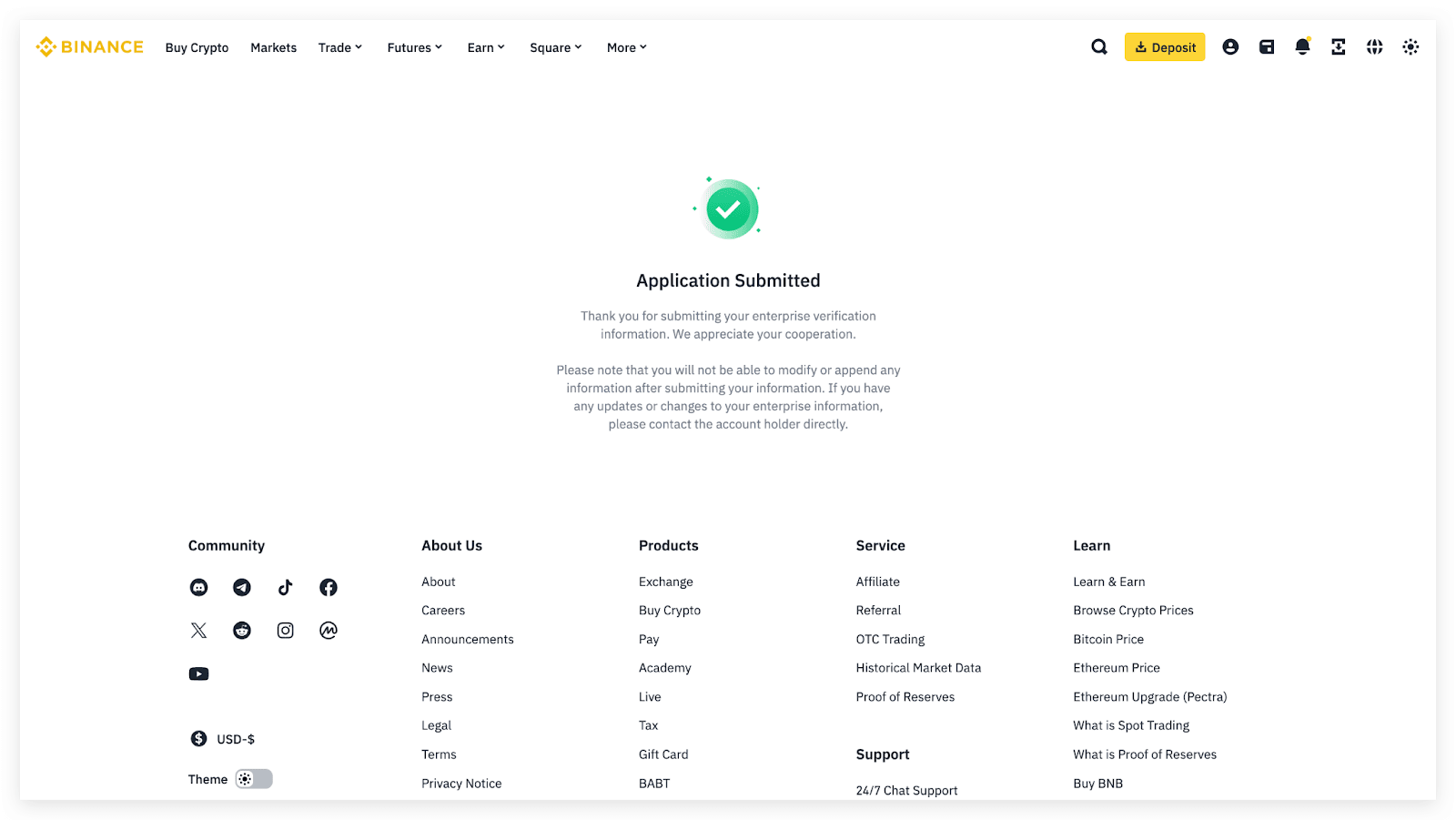1456x820 pixels.
Task: Open the search magnifier icon
Action: tap(1099, 47)
